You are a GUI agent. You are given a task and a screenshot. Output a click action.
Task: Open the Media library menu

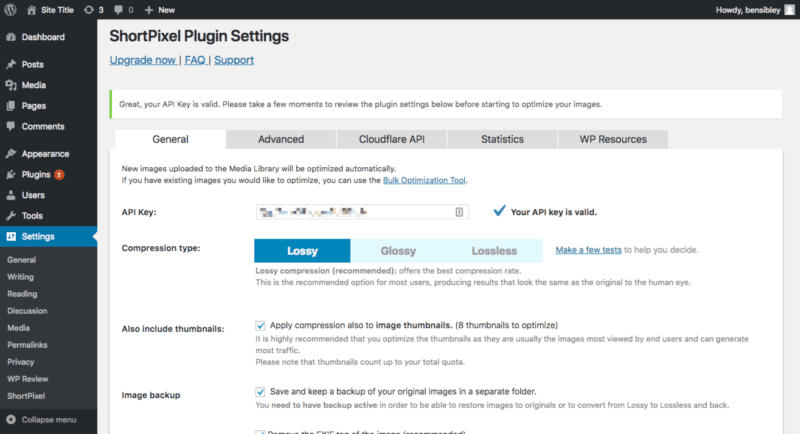(33, 85)
